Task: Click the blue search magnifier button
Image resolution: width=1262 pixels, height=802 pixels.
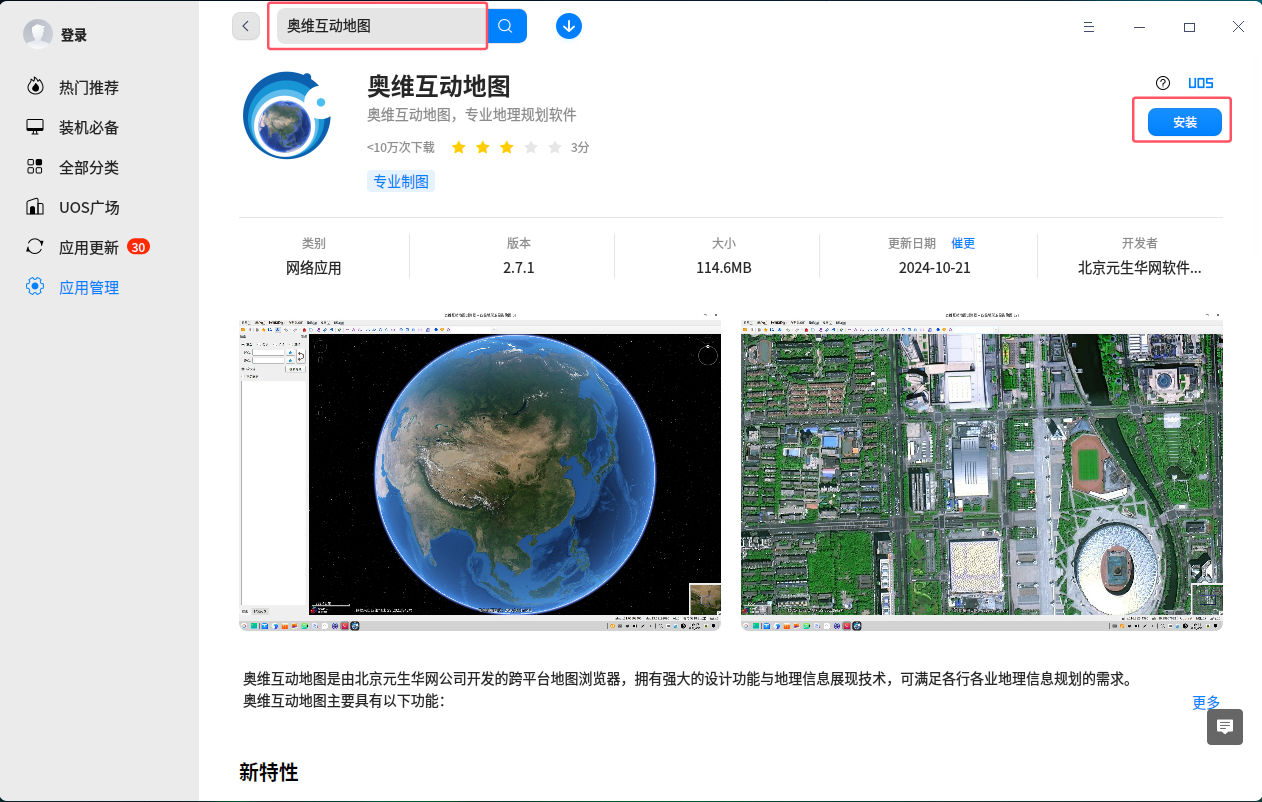Action: point(507,26)
